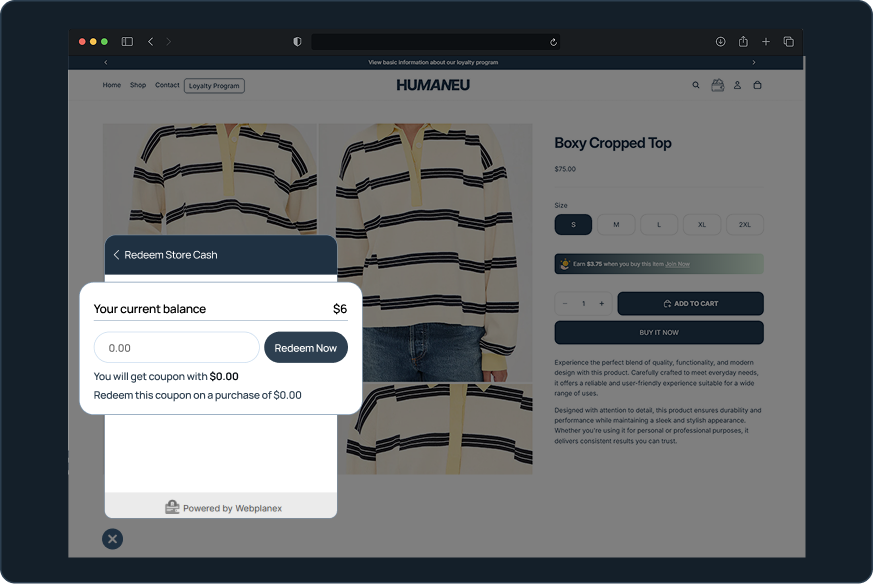Click the Boxy Cropped Top title
Image resolution: width=873 pixels, height=584 pixels.
613,143
